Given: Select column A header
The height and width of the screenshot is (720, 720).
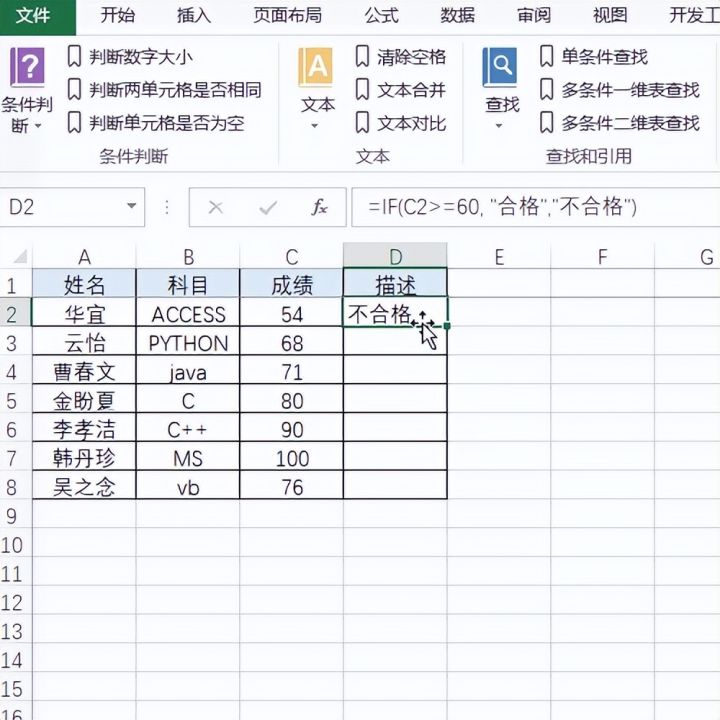Looking at the screenshot, I should pyautogui.click(x=84, y=256).
